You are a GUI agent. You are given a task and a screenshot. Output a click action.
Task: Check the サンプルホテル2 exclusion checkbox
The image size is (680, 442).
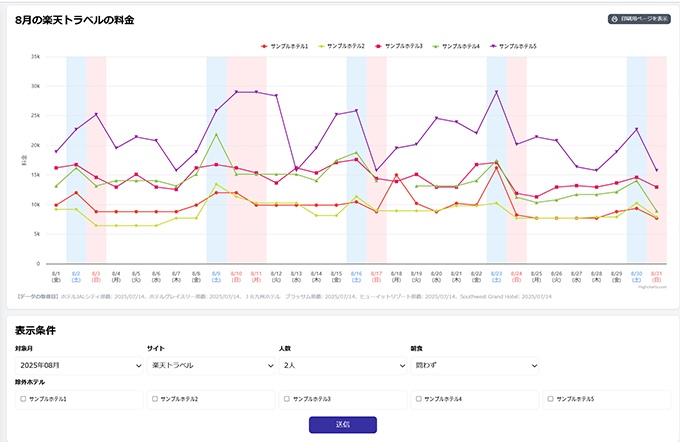tap(155, 399)
